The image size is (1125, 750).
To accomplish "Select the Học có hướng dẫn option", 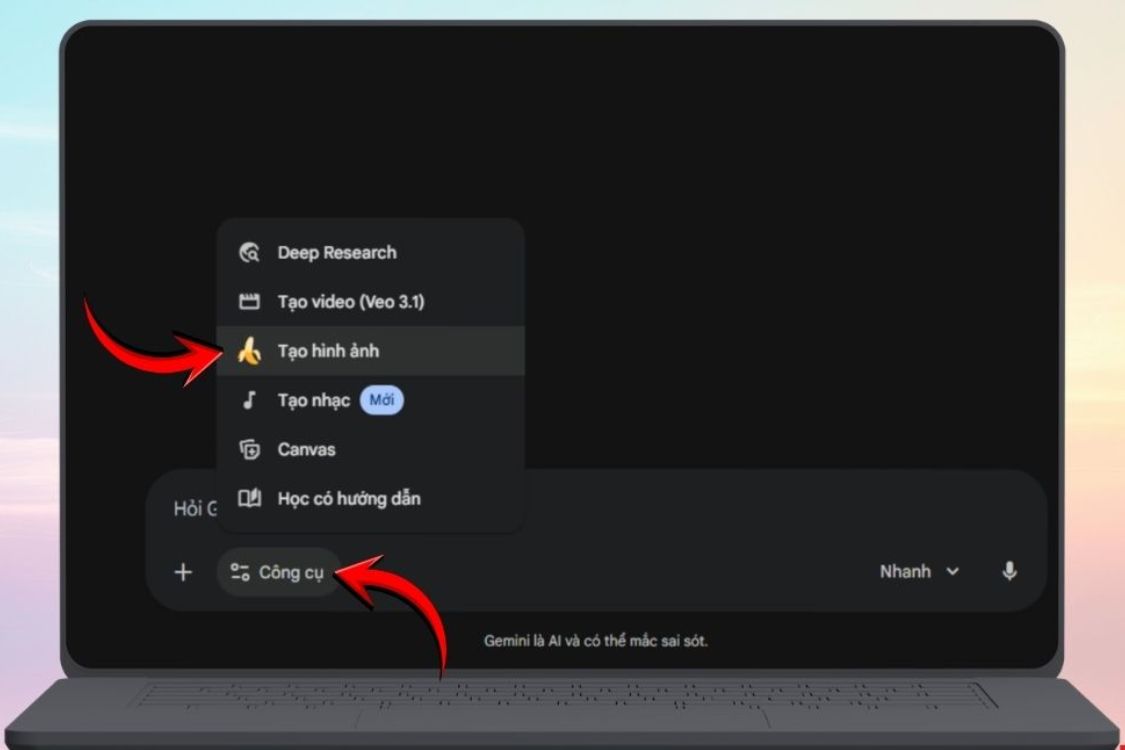I will [x=348, y=498].
